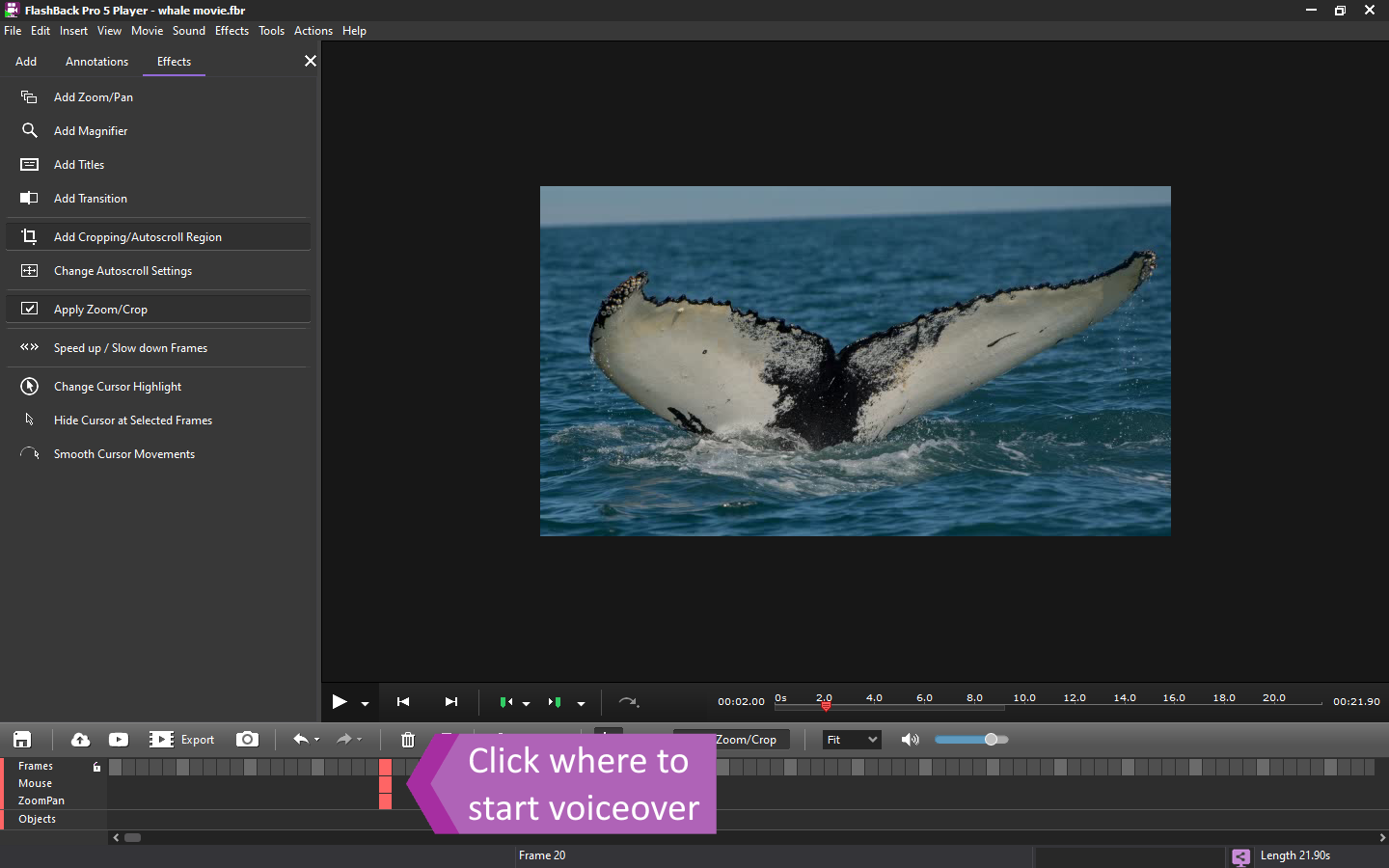Expand the undo history dropdown
Image resolution: width=1389 pixels, height=868 pixels.
316,740
